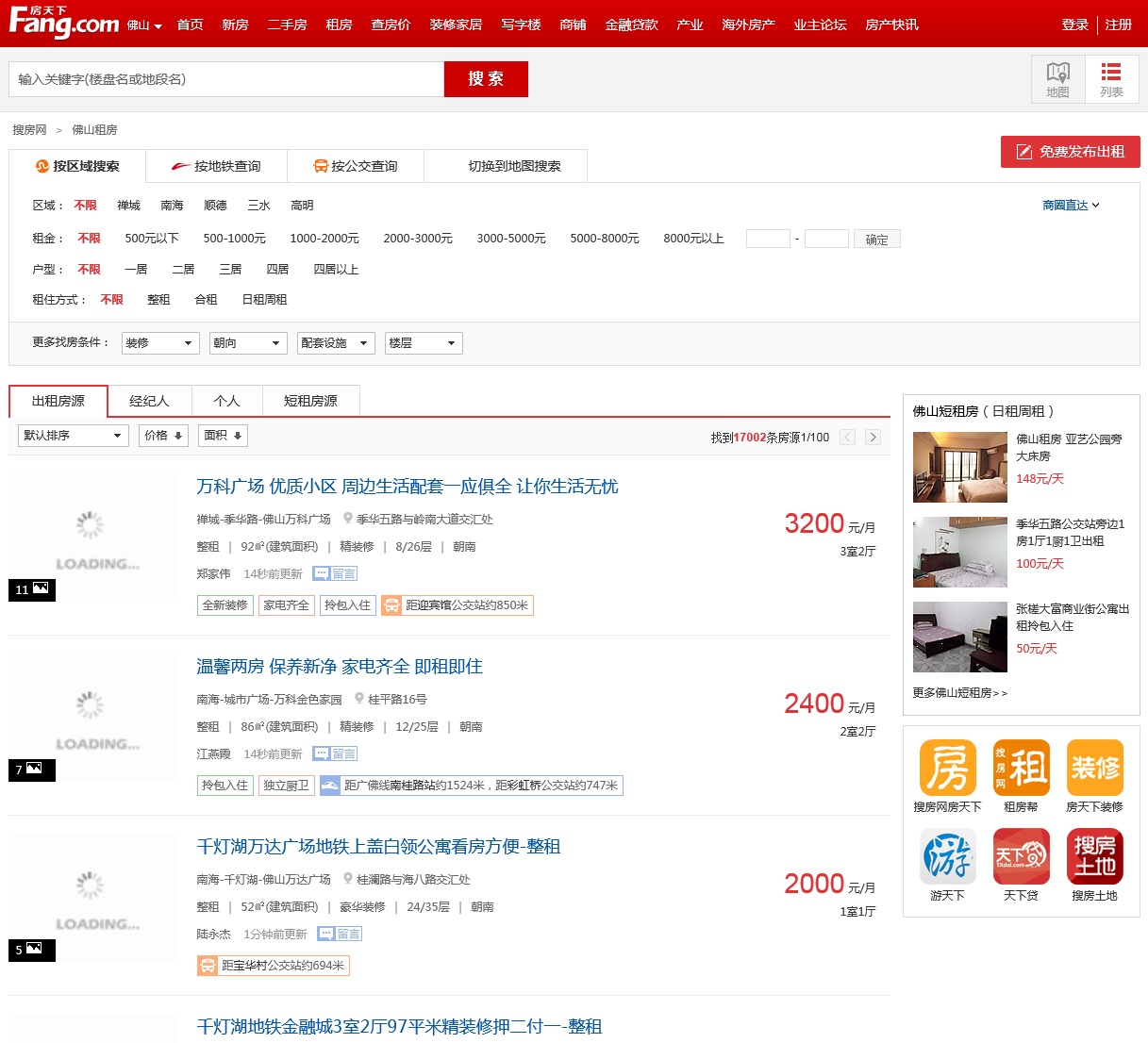Screen dimensions: 1148x1043
Task: Open 张槎大富商业街公寓 short-rent thumbnail
Action: [x=960, y=637]
